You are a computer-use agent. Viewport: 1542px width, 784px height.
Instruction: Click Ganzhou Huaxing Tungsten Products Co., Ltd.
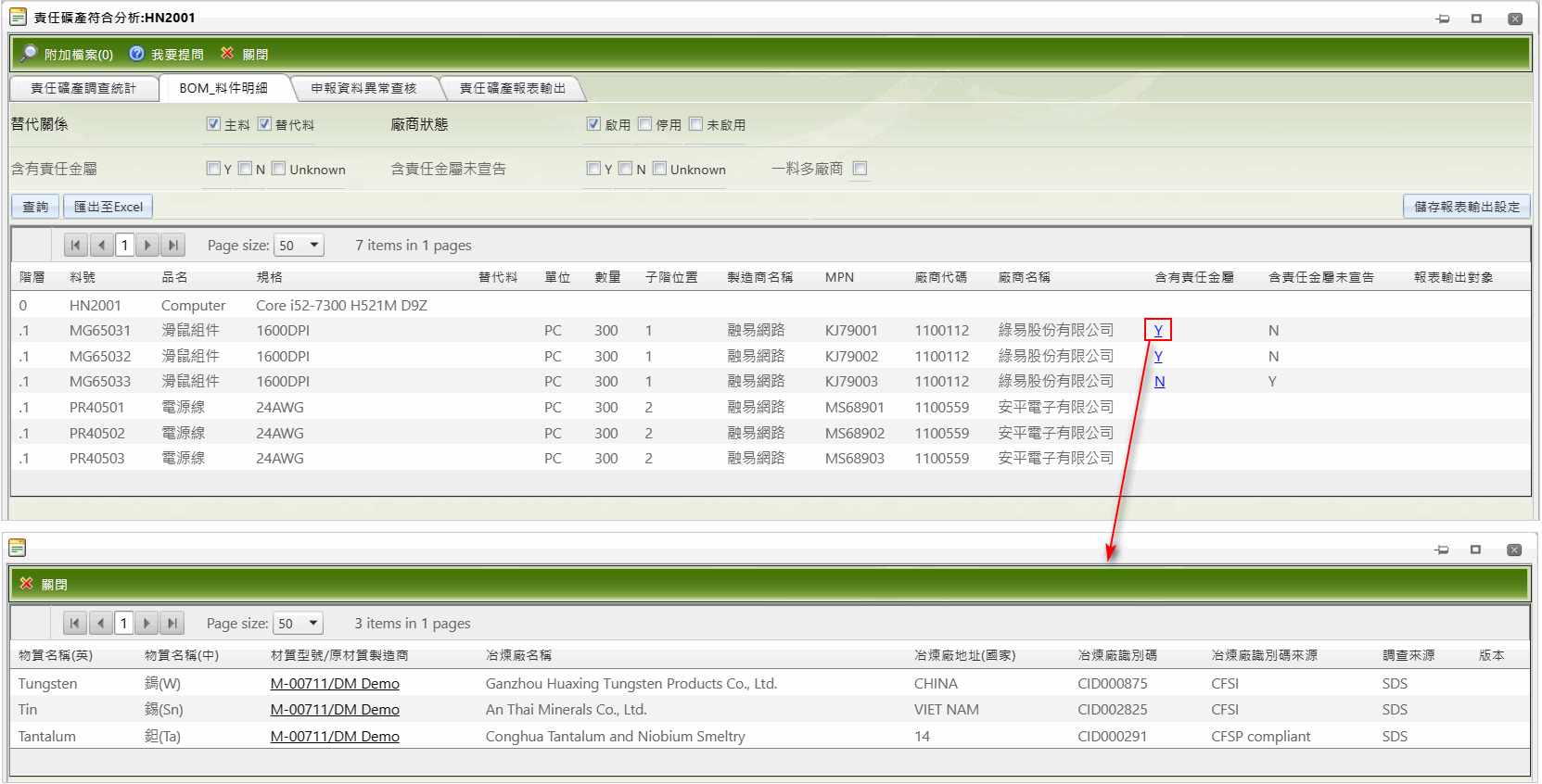tap(631, 684)
